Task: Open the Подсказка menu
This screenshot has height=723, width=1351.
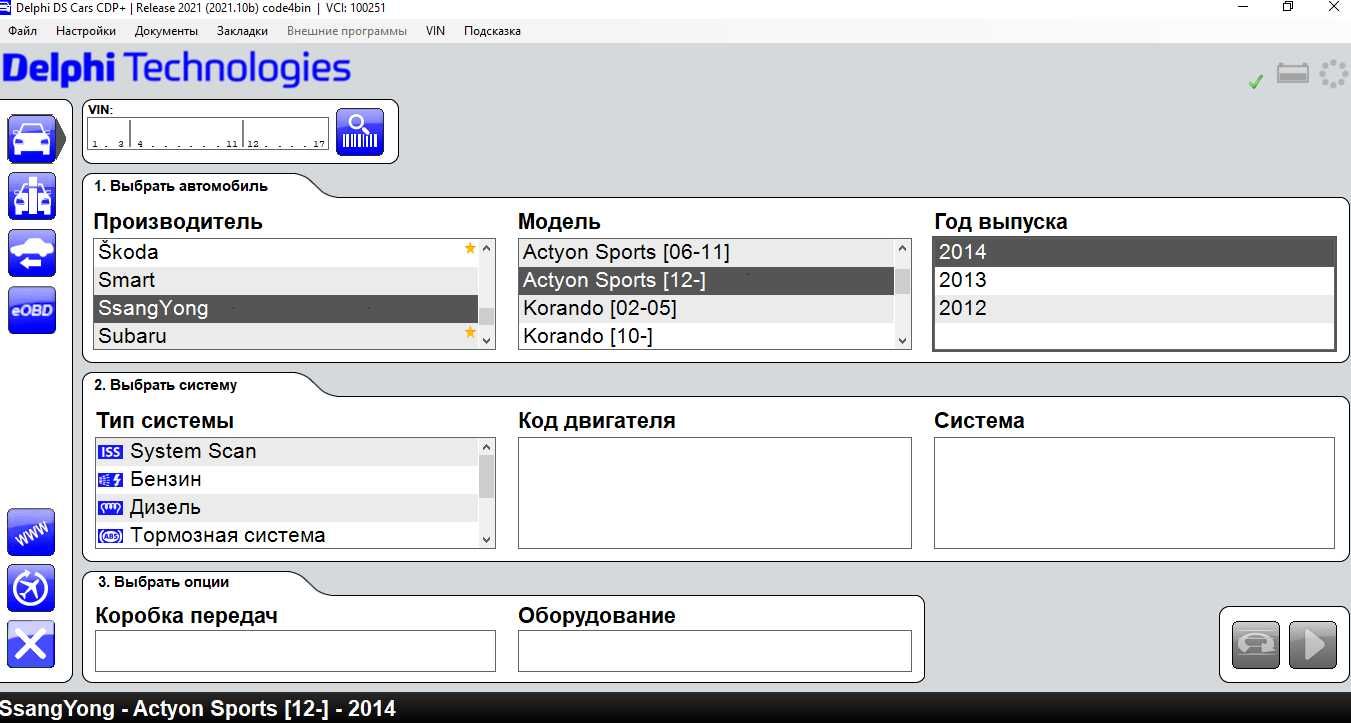Action: click(492, 31)
